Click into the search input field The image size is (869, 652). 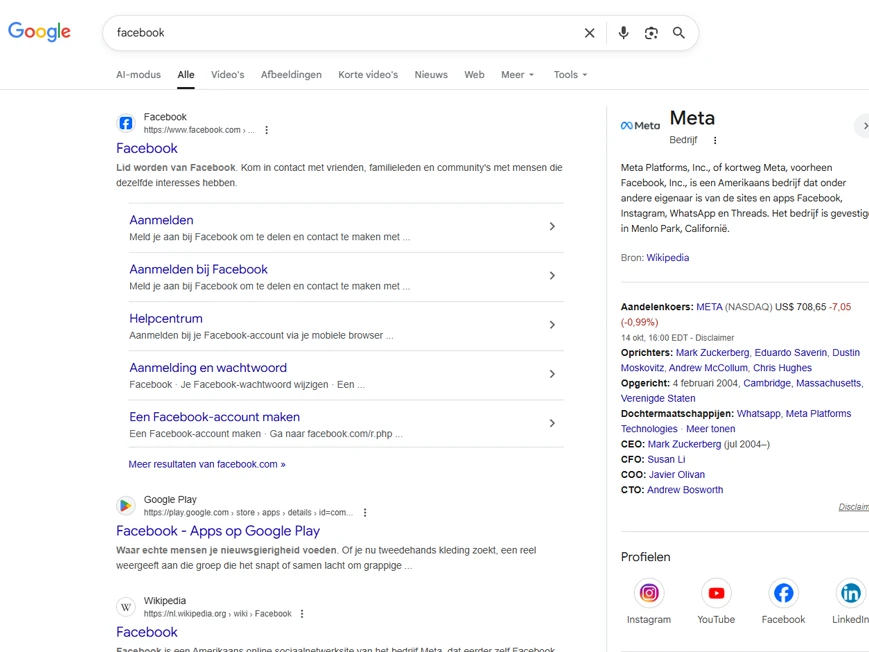[340, 33]
